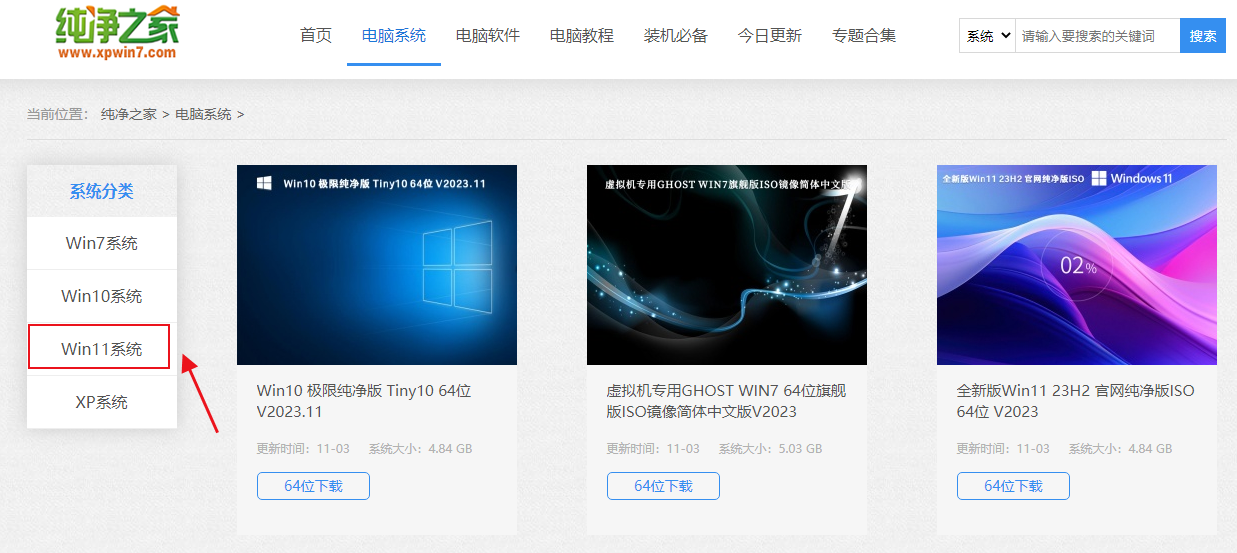Go to the 今日更新 section
The image size is (1237, 553).
pos(770,36)
